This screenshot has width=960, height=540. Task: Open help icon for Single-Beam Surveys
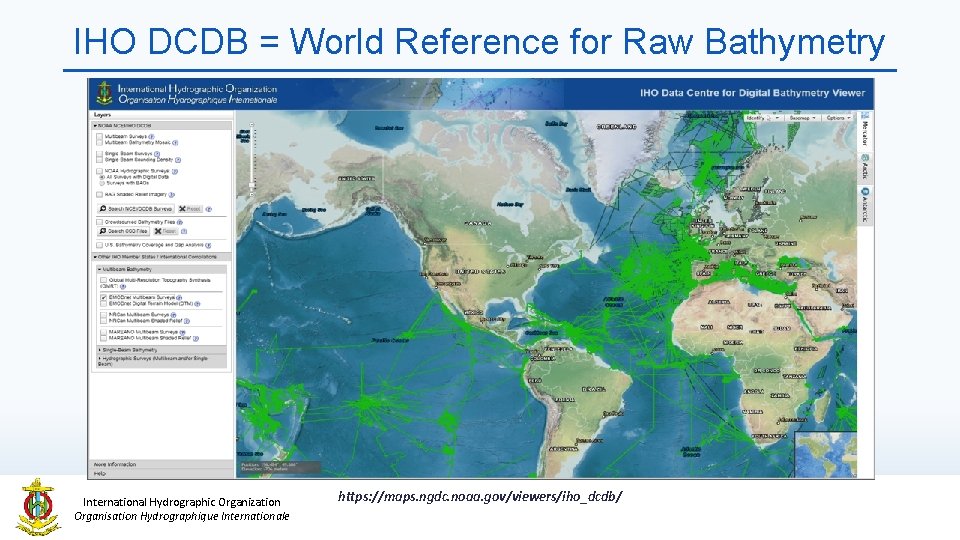tap(157, 154)
